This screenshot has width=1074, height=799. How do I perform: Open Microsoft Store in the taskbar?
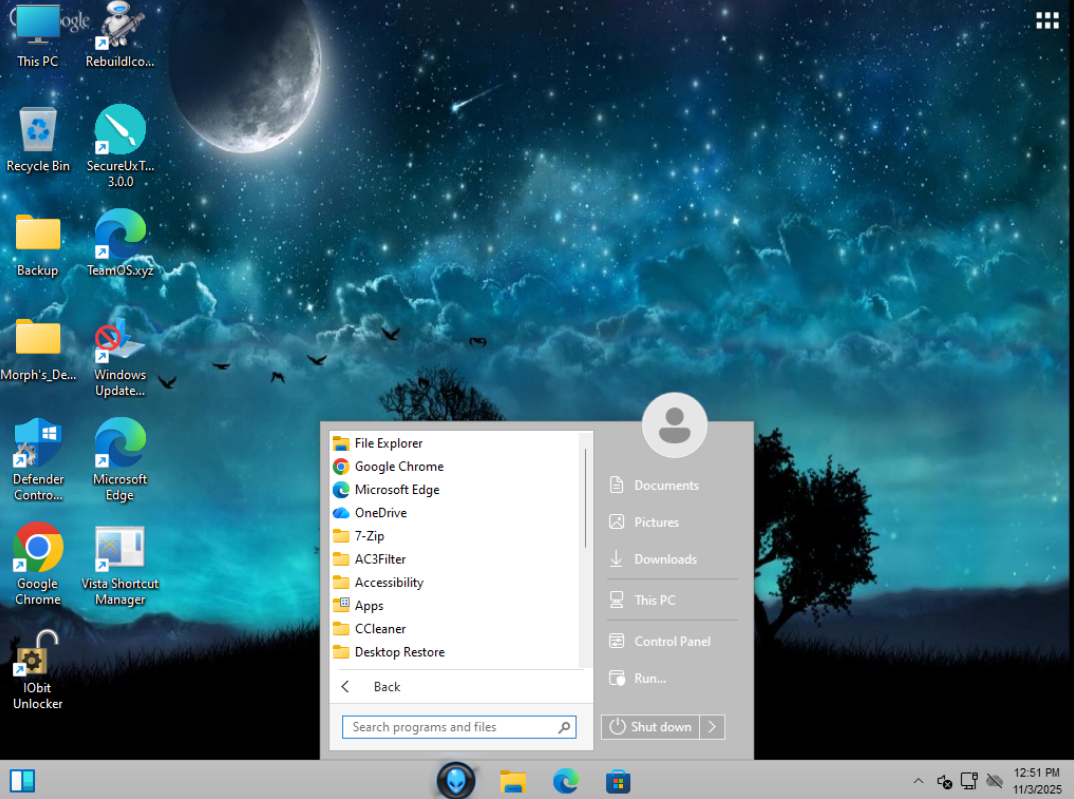tap(618, 781)
